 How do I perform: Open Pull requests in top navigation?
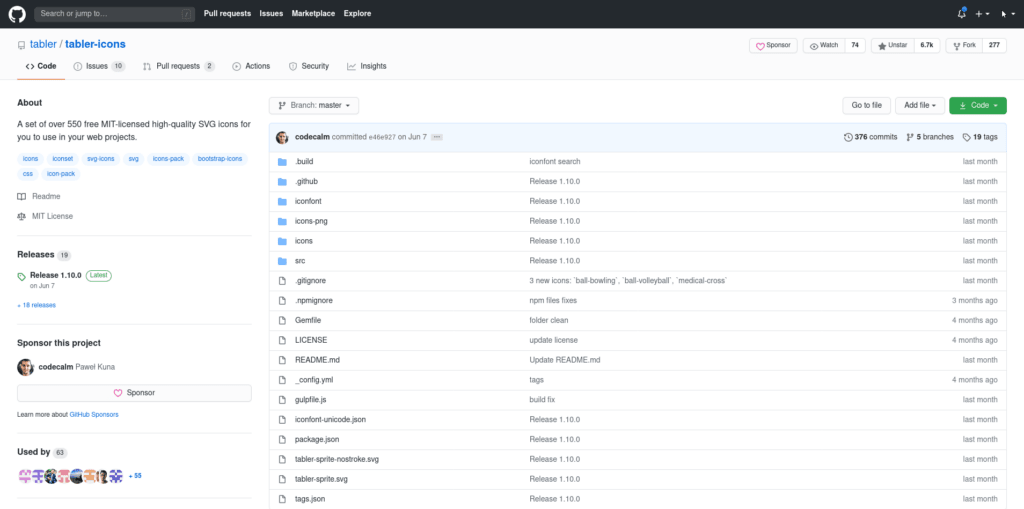pyautogui.click(x=227, y=13)
